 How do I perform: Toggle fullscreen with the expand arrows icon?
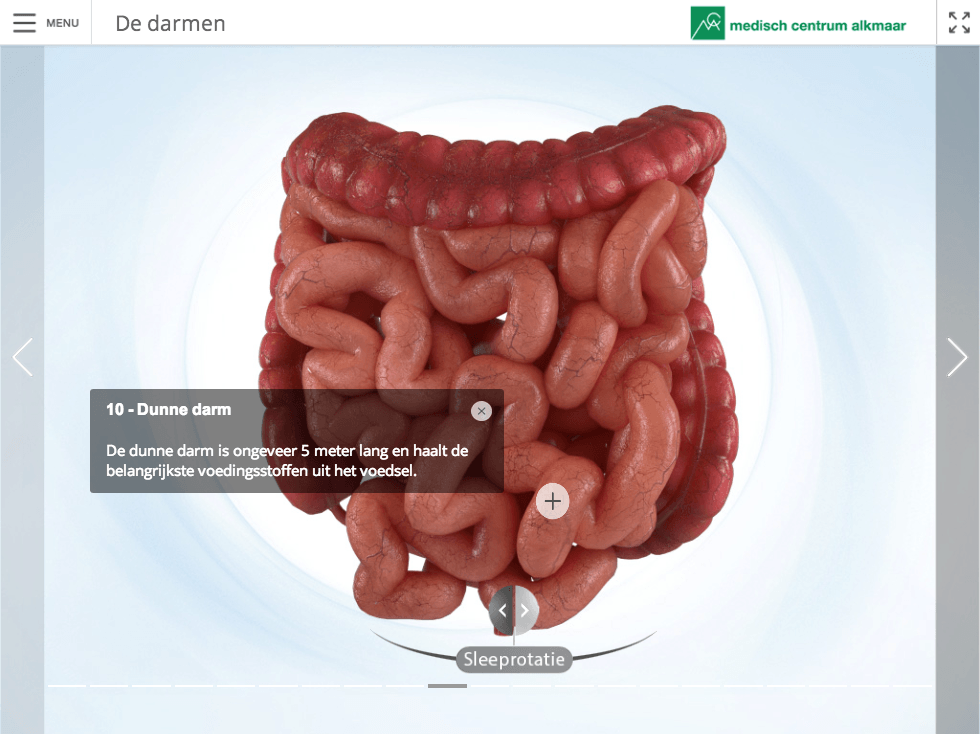tap(959, 23)
